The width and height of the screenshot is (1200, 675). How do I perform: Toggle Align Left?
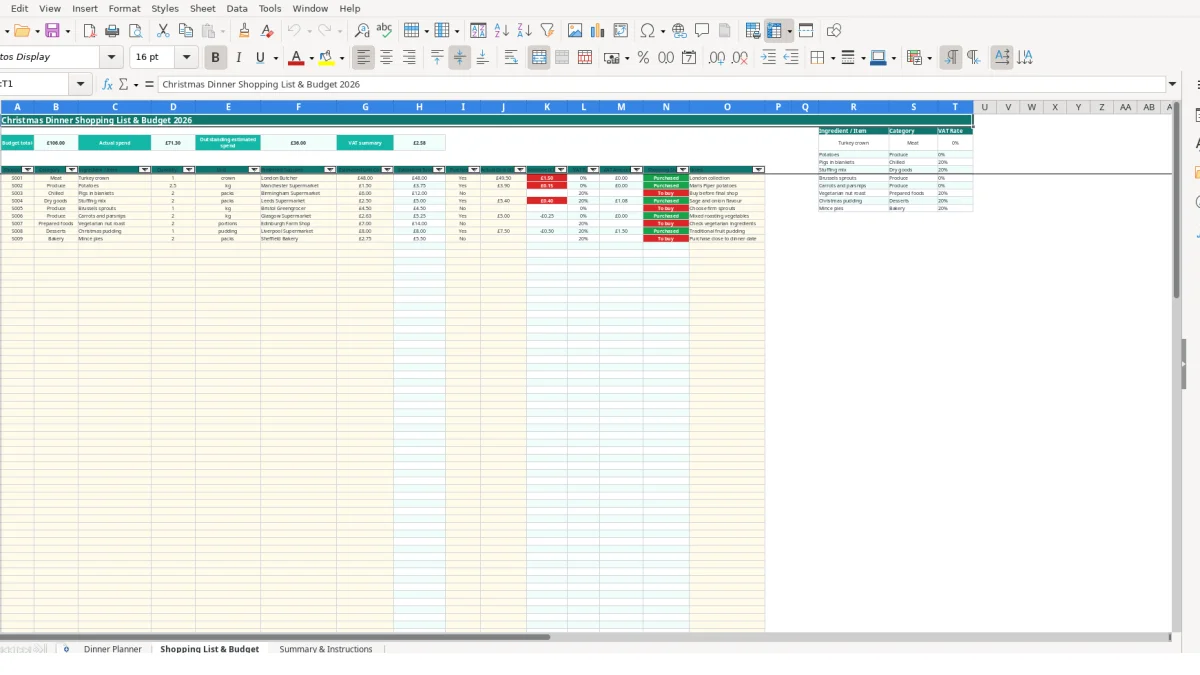(x=364, y=58)
